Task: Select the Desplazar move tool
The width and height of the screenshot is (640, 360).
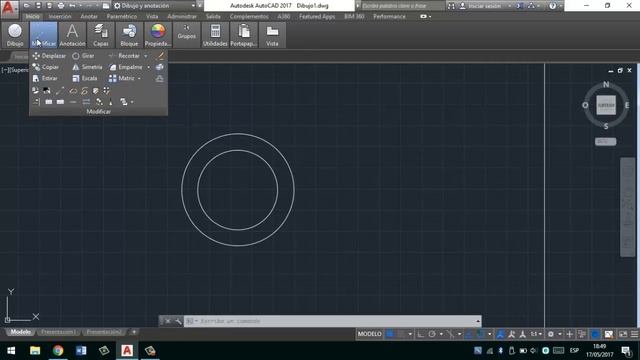Action: (x=49, y=56)
